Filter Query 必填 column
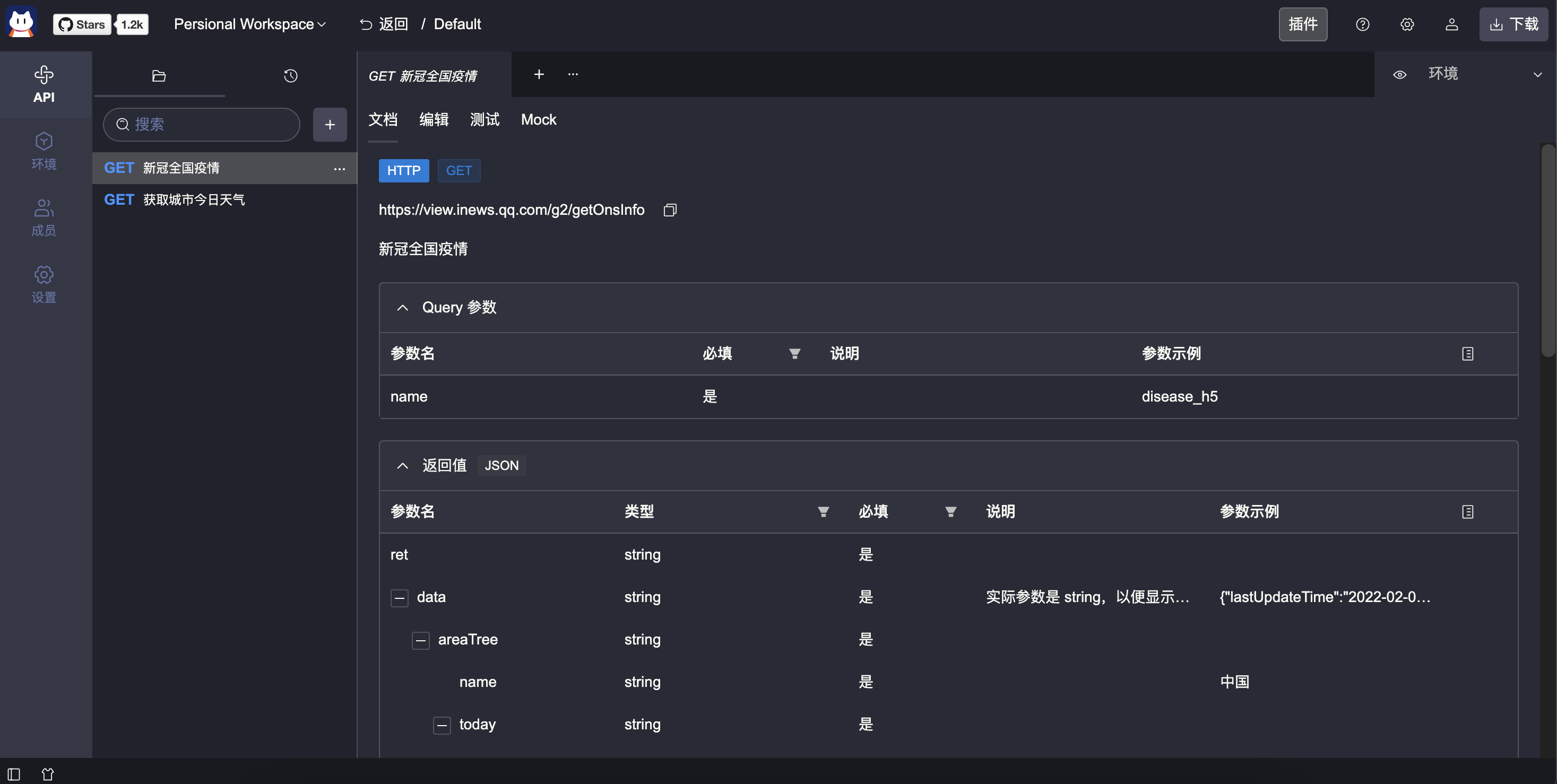1557x784 pixels. click(795, 353)
